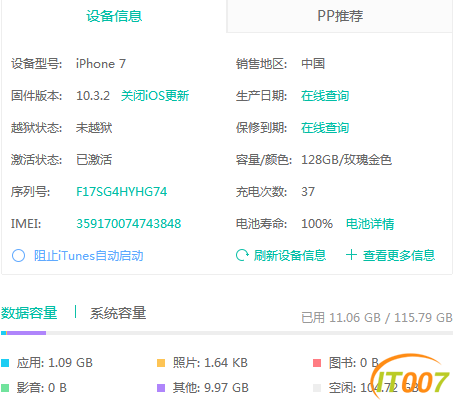The image size is (455, 405).
Task: Click sales region value 中国
Action: coord(313,64)
